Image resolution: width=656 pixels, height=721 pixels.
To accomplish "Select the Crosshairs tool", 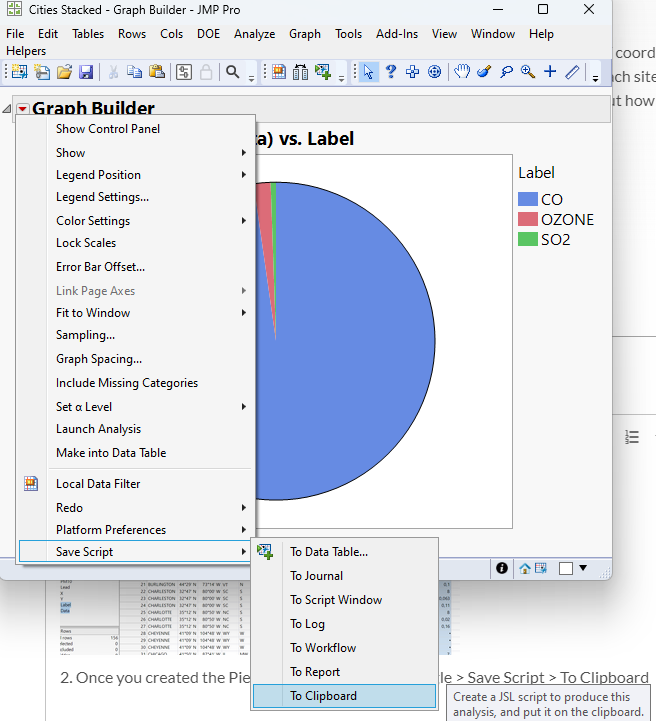I will (550, 72).
